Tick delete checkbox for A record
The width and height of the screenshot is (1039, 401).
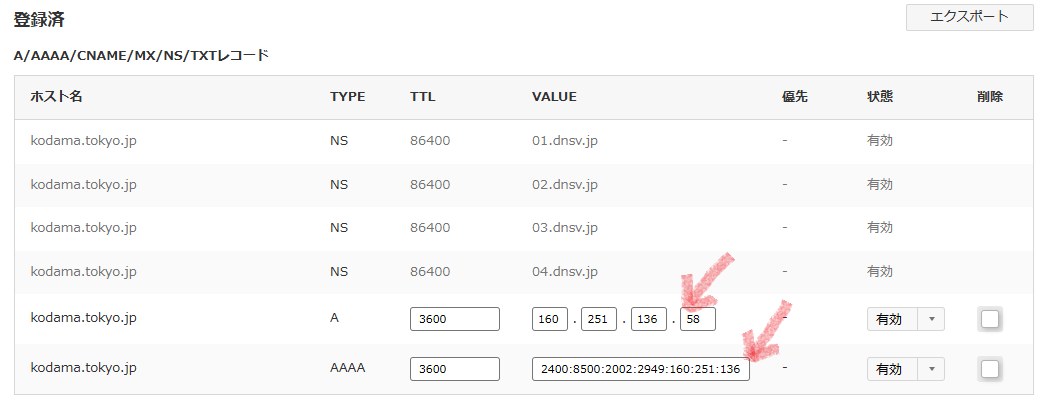tap(989, 319)
